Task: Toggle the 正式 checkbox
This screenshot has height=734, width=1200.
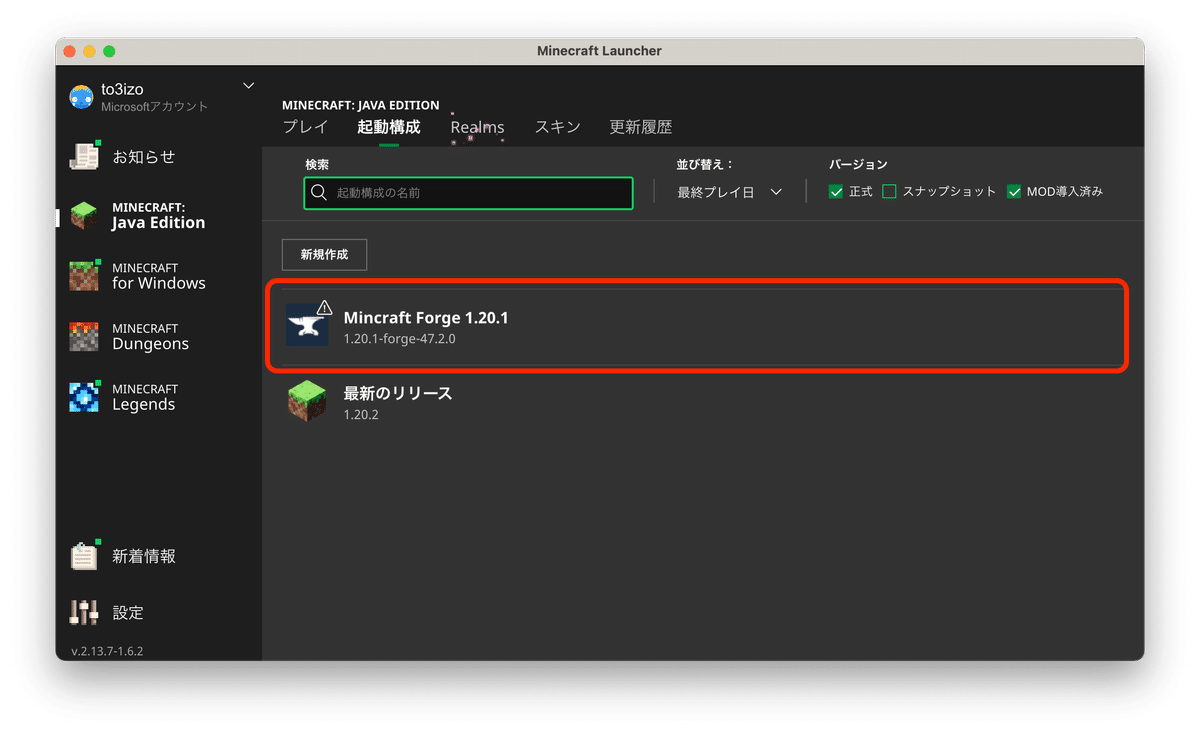Action: click(x=836, y=192)
